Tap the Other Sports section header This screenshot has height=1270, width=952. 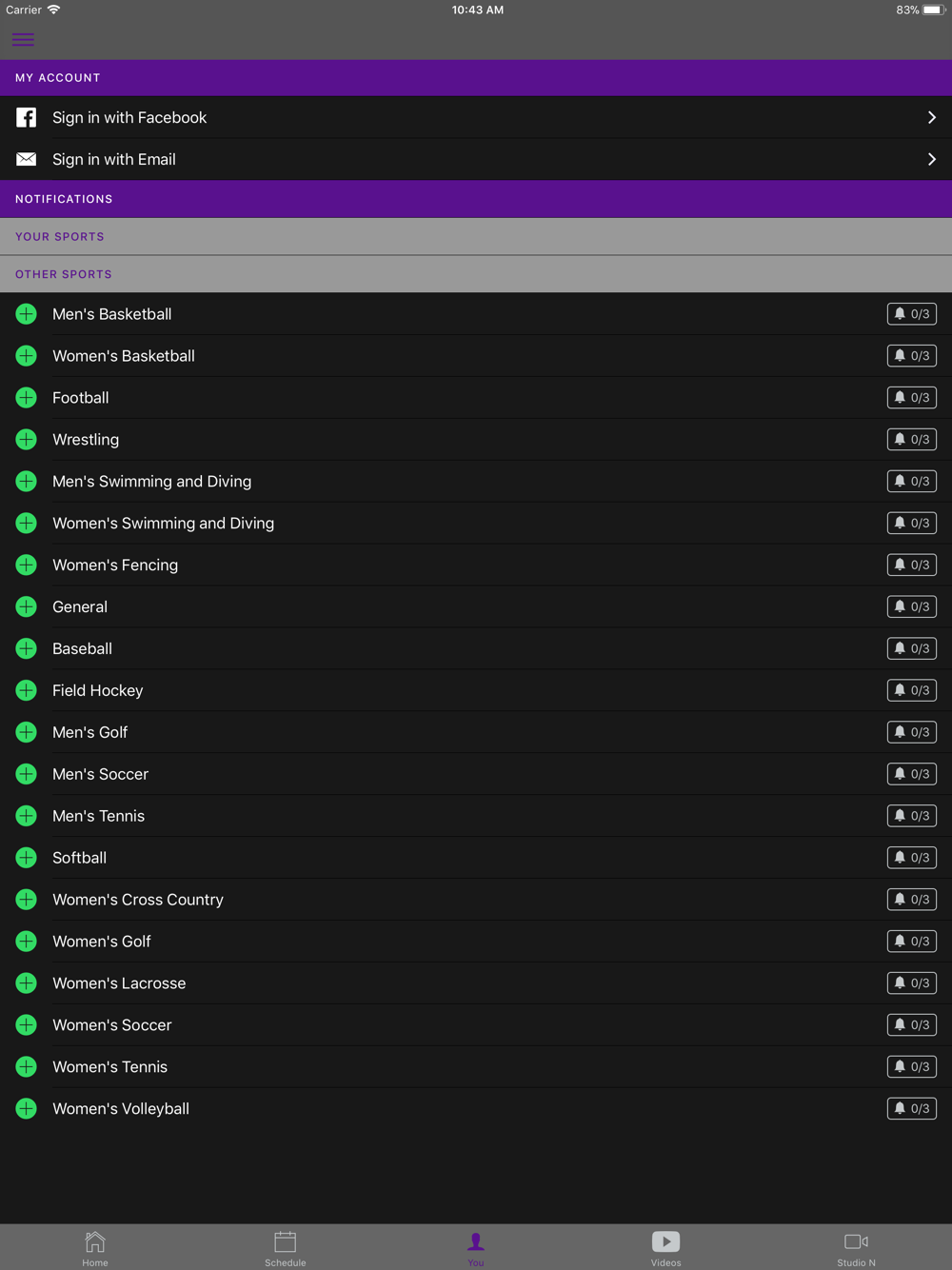(476, 274)
